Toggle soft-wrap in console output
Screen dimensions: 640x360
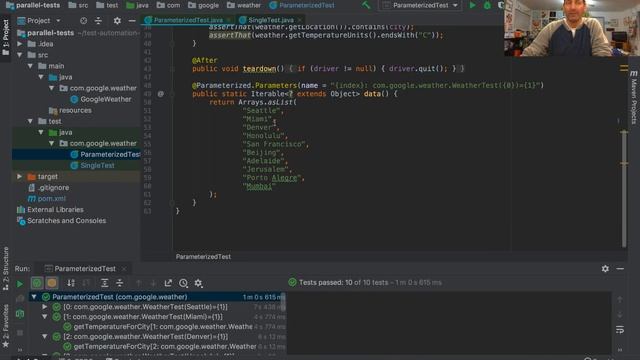click(x=620, y=330)
